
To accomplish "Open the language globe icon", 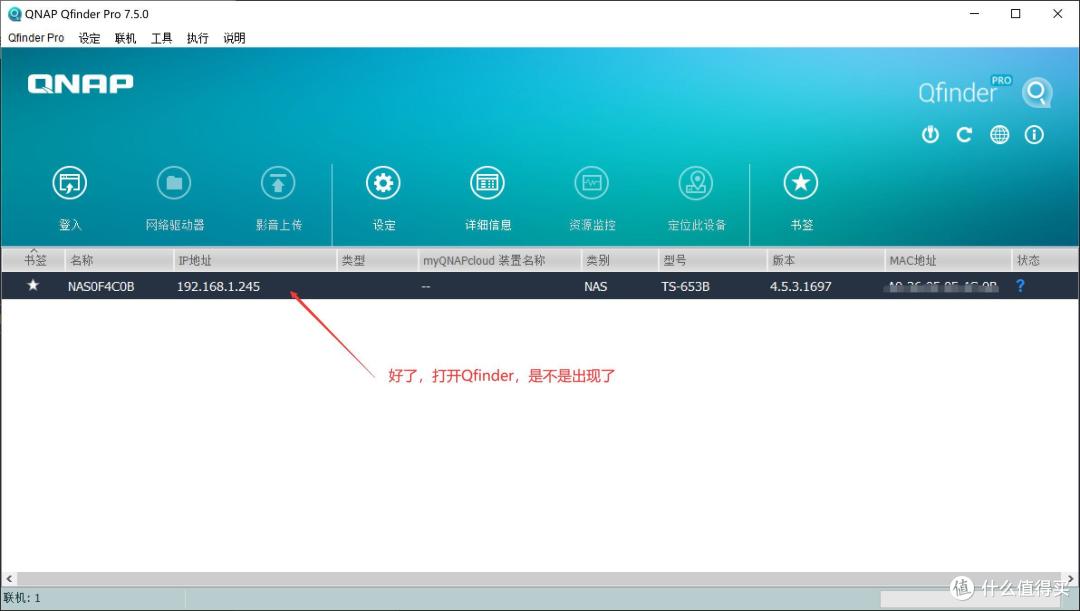I will coord(999,134).
